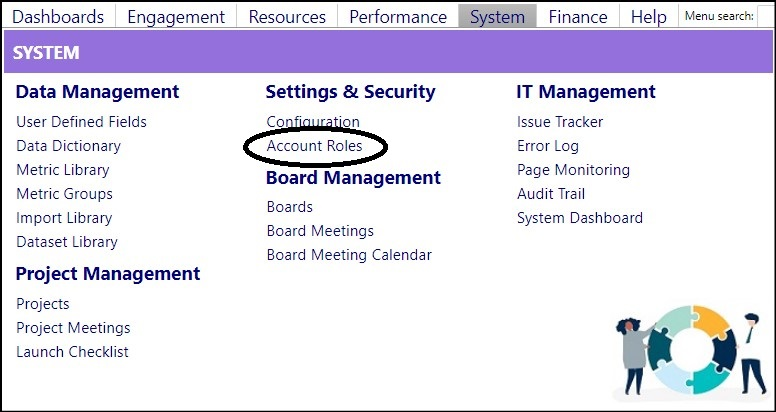This screenshot has width=776, height=412.
Task: Open User Defined Fields
Action: click(82, 122)
